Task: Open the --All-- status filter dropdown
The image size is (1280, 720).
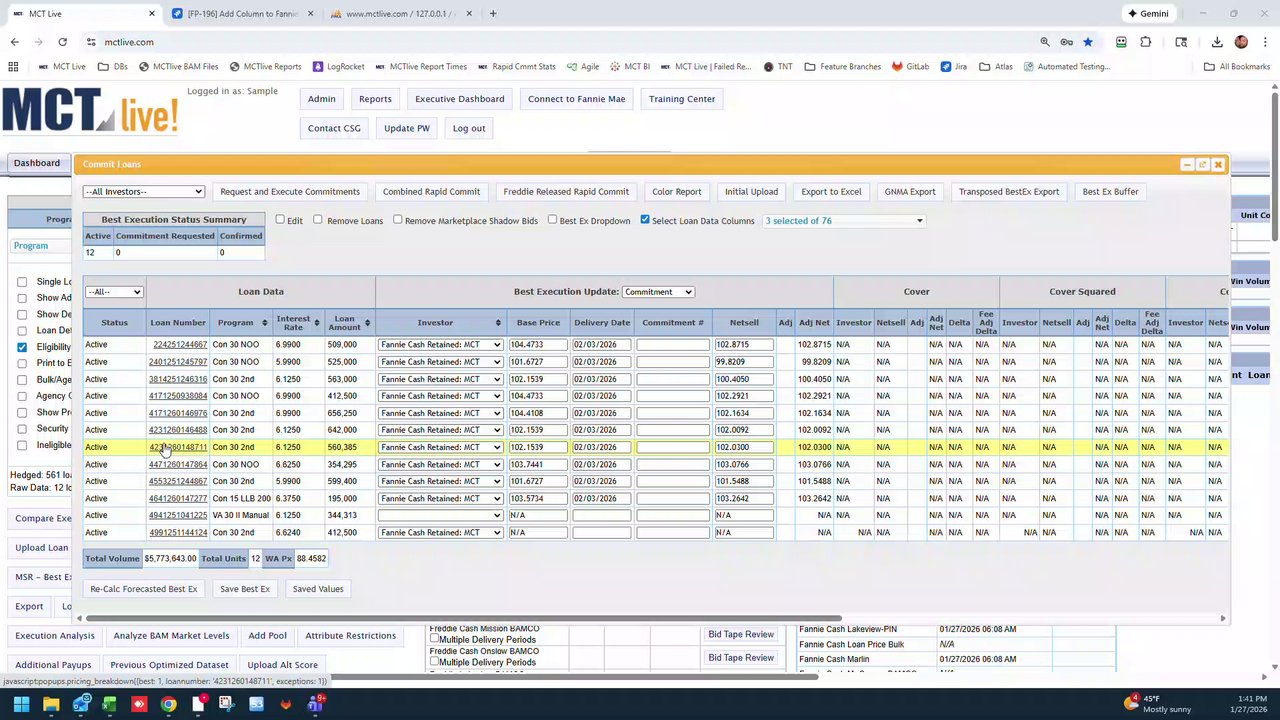Action: click(114, 292)
